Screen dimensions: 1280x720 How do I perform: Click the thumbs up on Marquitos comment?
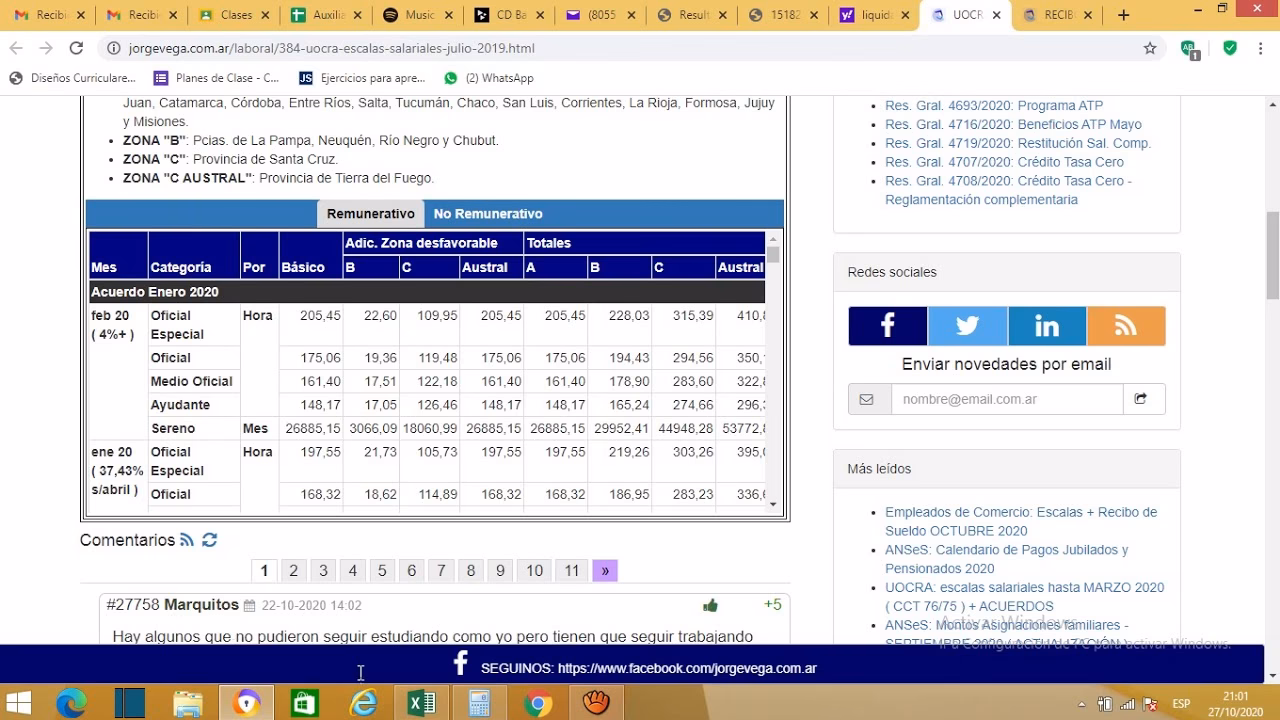[710, 605]
